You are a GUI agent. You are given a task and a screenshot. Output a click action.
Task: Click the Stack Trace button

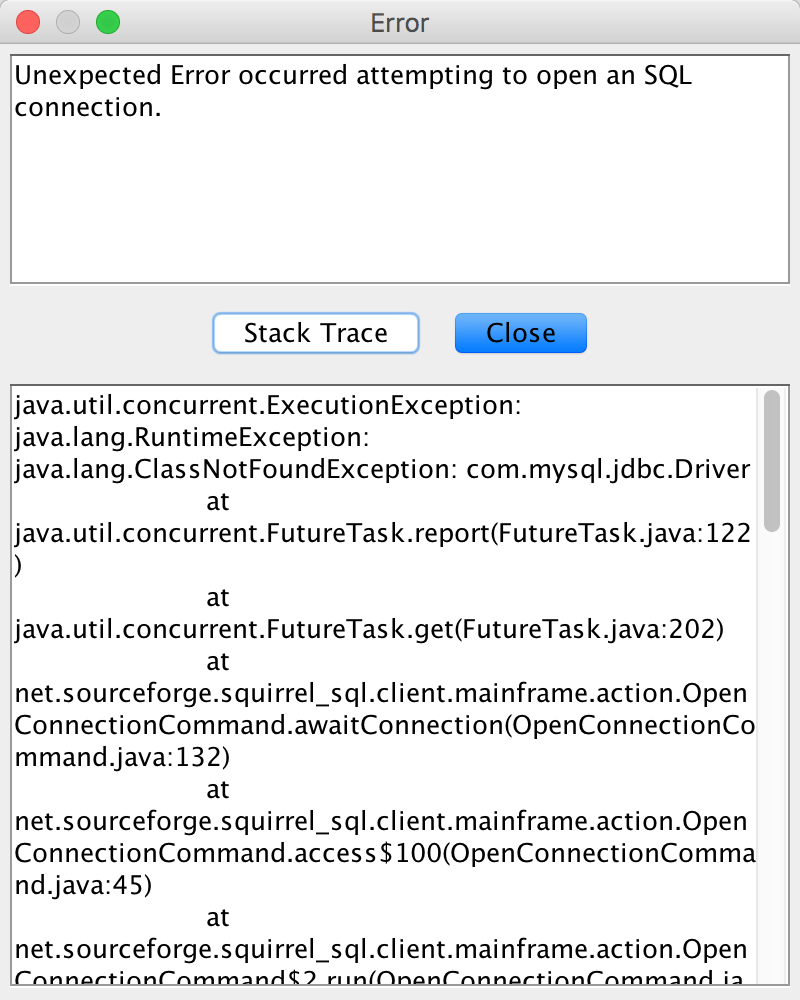click(315, 333)
